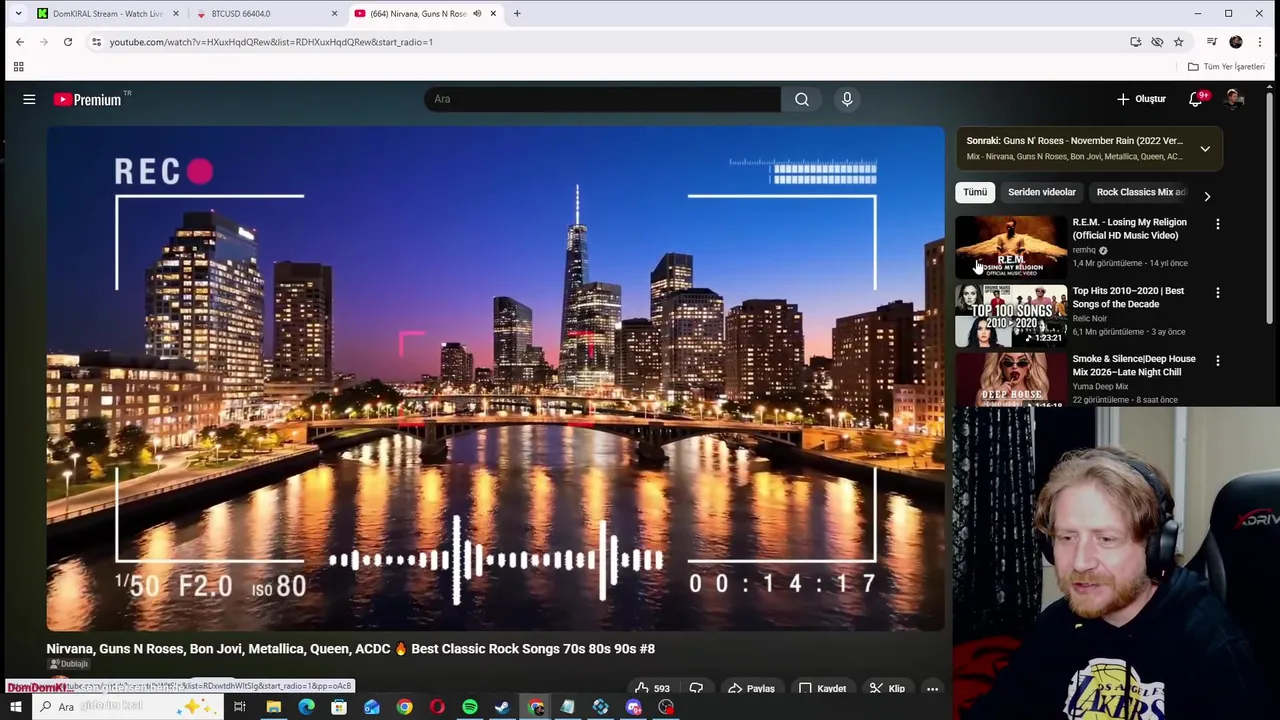1280x720 pixels.
Task: Start voice search with the microphone icon
Action: tap(847, 99)
